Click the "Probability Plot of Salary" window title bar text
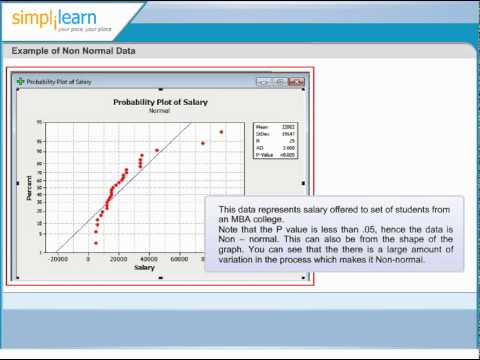480x360 pixels. point(59,82)
